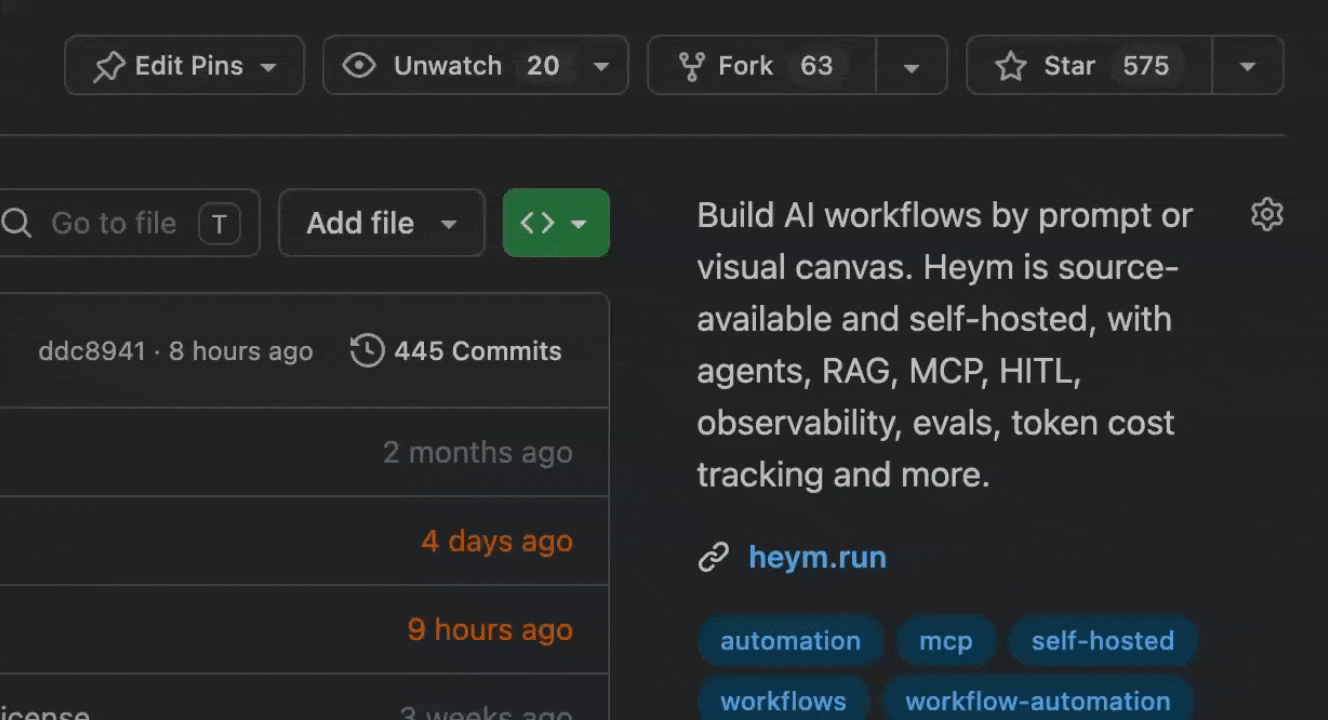Open the Add file dropdown

381,223
